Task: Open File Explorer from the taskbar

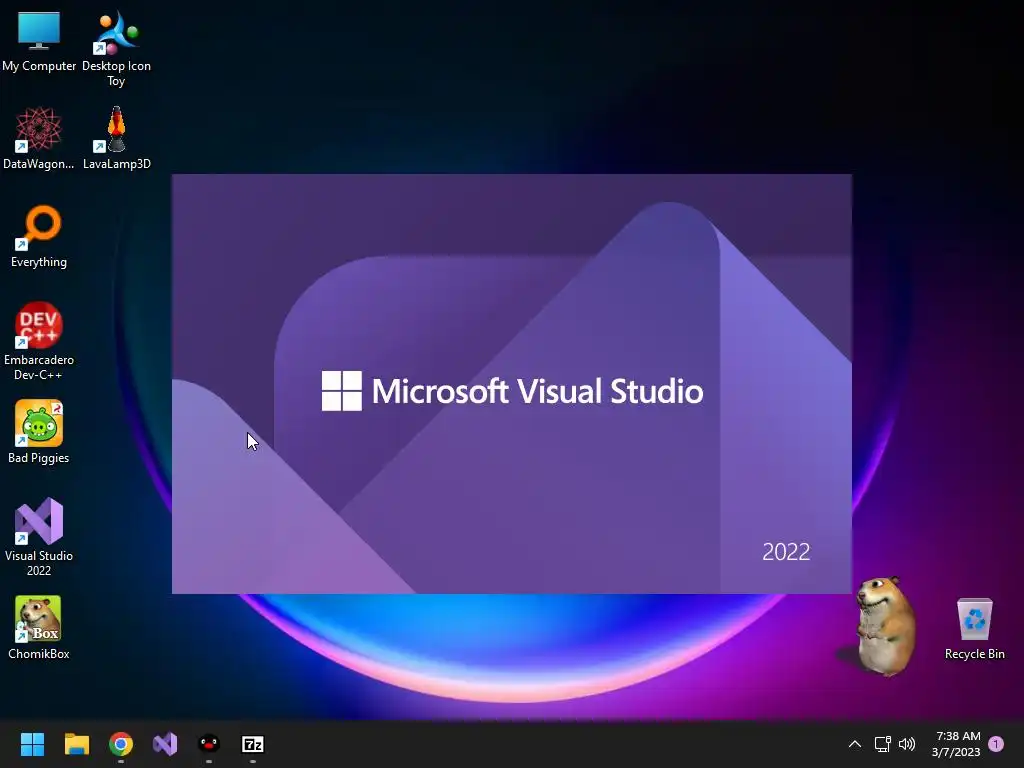Action: pos(76,744)
